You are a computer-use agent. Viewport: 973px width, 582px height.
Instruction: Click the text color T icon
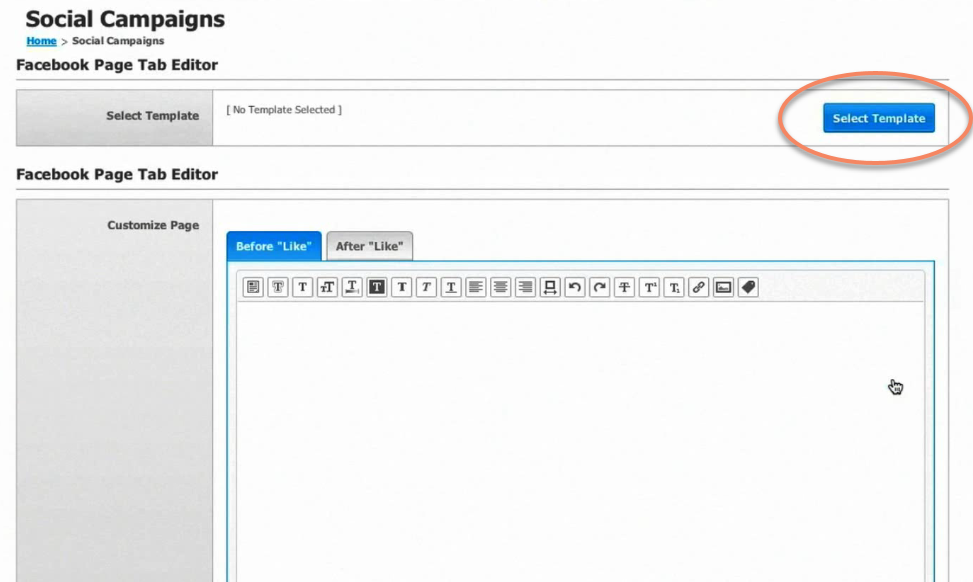pyautogui.click(x=352, y=287)
